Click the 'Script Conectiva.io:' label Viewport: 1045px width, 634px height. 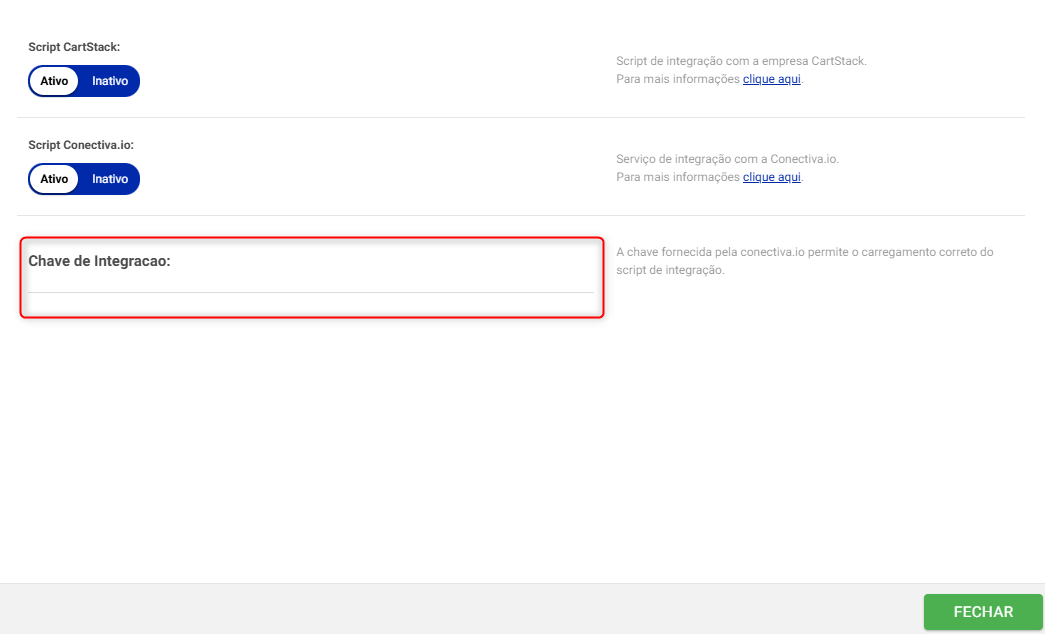(x=81, y=145)
